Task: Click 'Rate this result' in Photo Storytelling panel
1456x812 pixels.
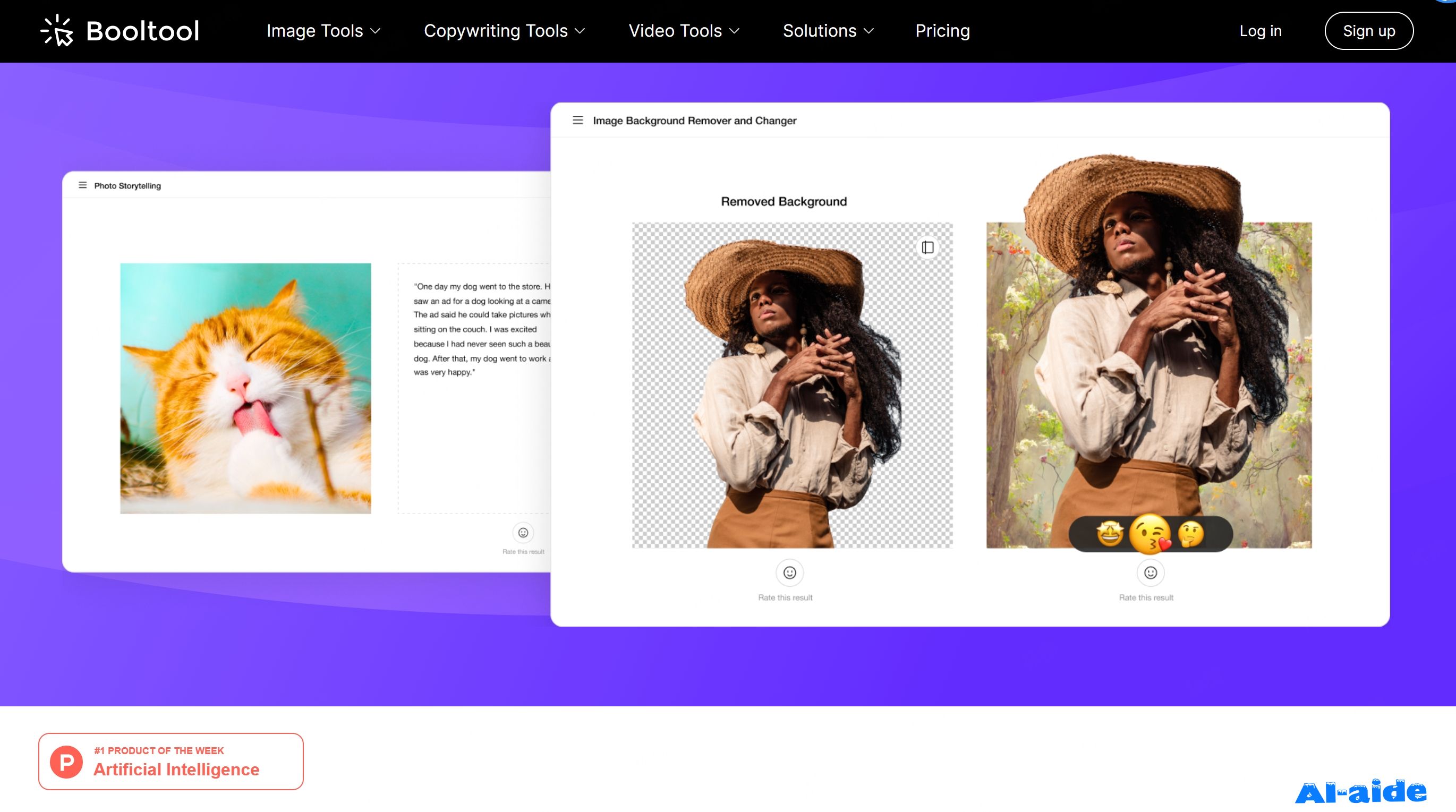Action: pyautogui.click(x=523, y=551)
